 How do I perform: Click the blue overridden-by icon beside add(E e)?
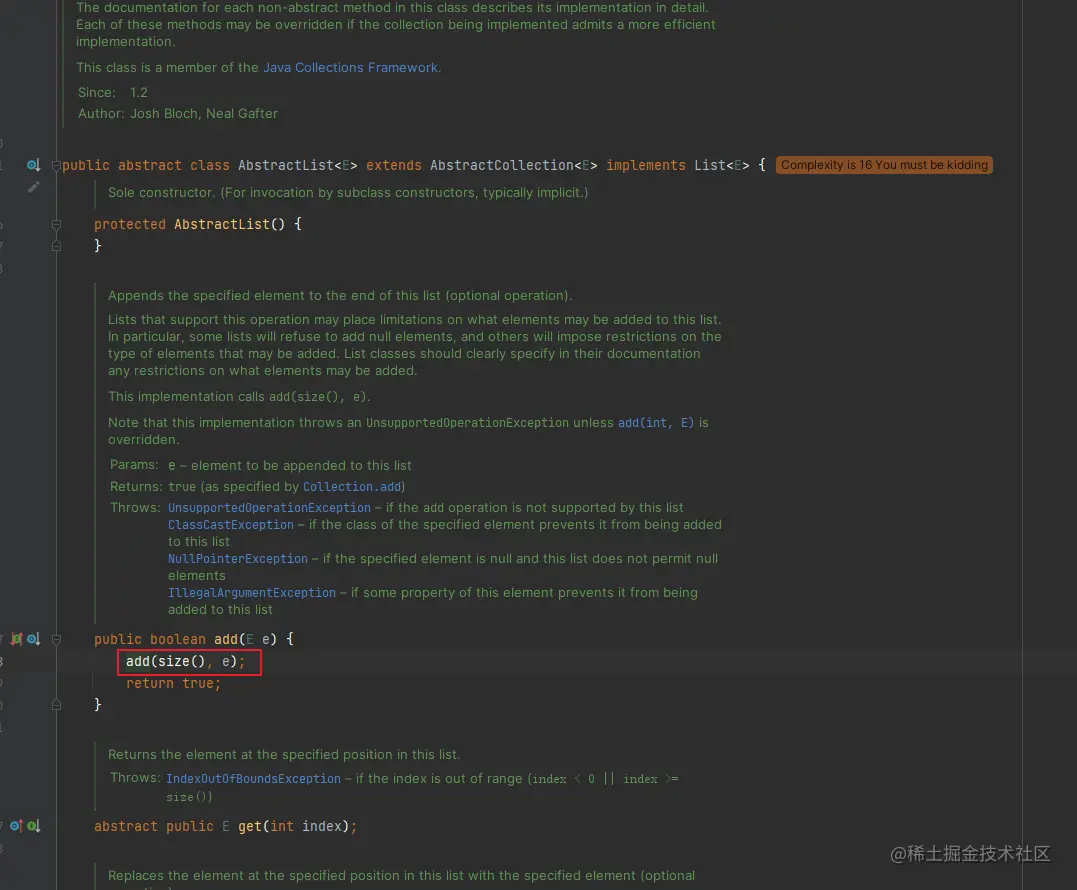[x=33, y=639]
